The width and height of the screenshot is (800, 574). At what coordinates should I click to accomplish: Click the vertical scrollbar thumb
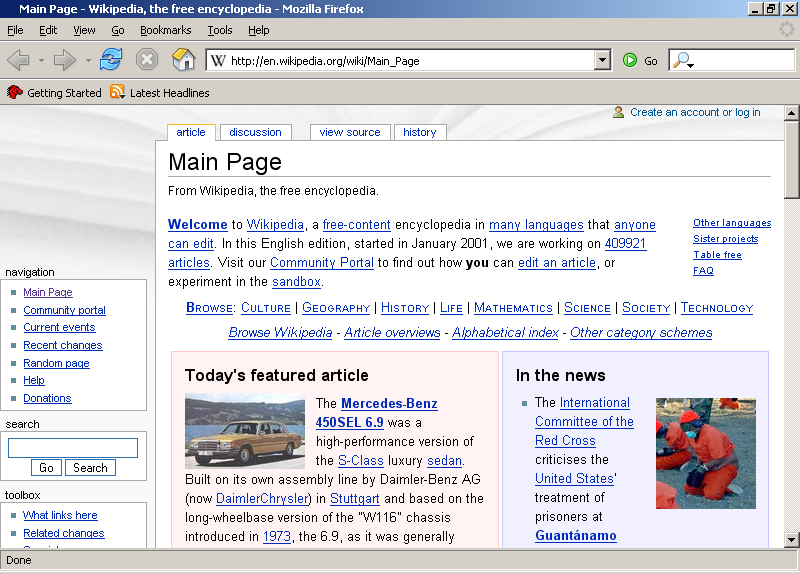tap(792, 159)
